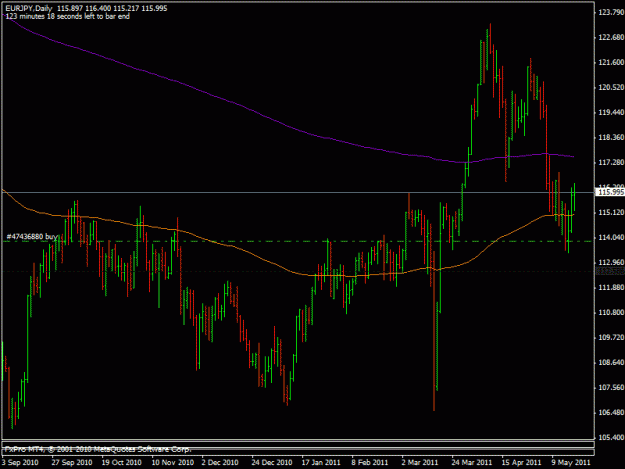Click the 2 Dec 2010 date label
This screenshot has height=469, width=625.
220,463
